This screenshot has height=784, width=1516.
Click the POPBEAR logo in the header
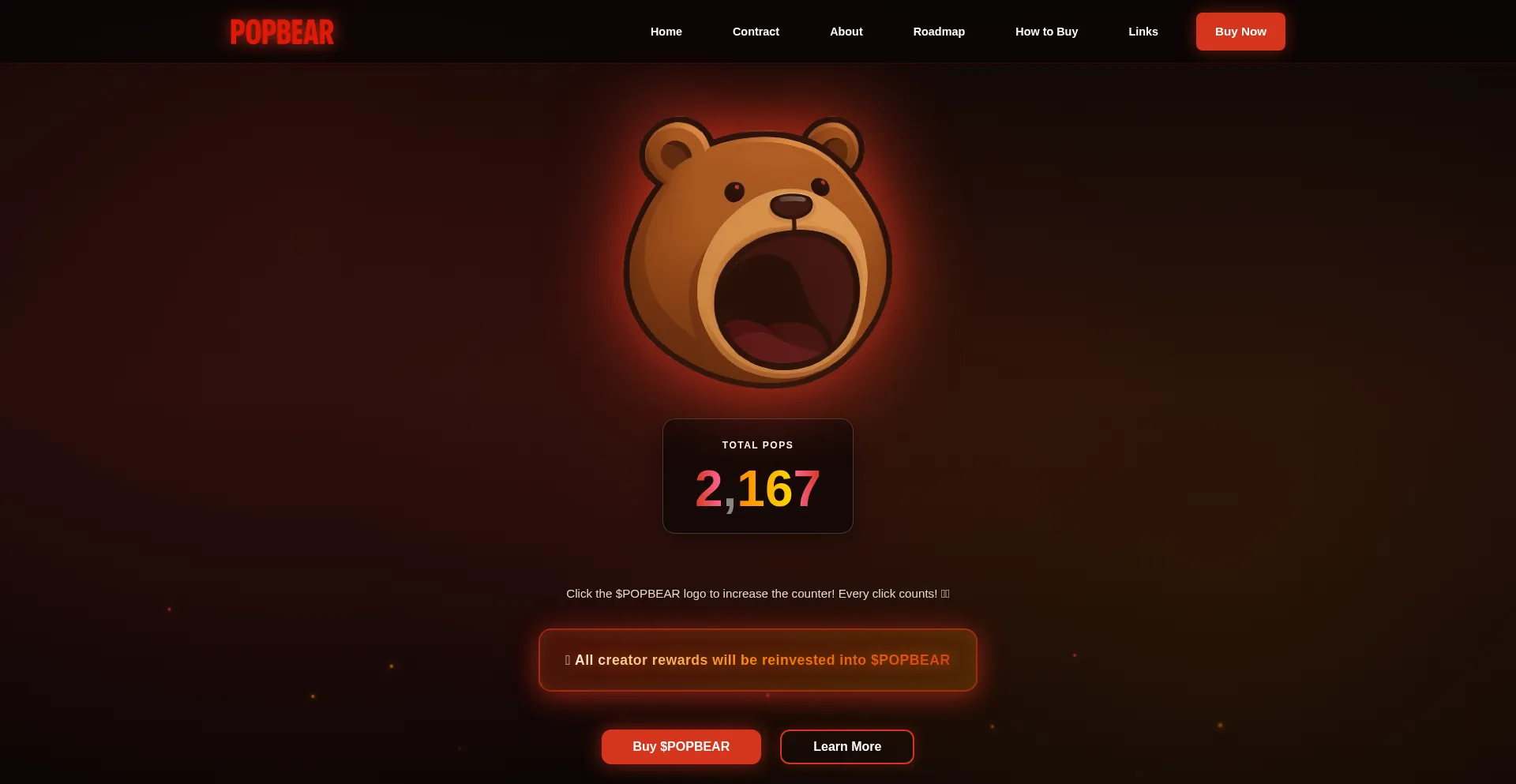[x=282, y=32]
